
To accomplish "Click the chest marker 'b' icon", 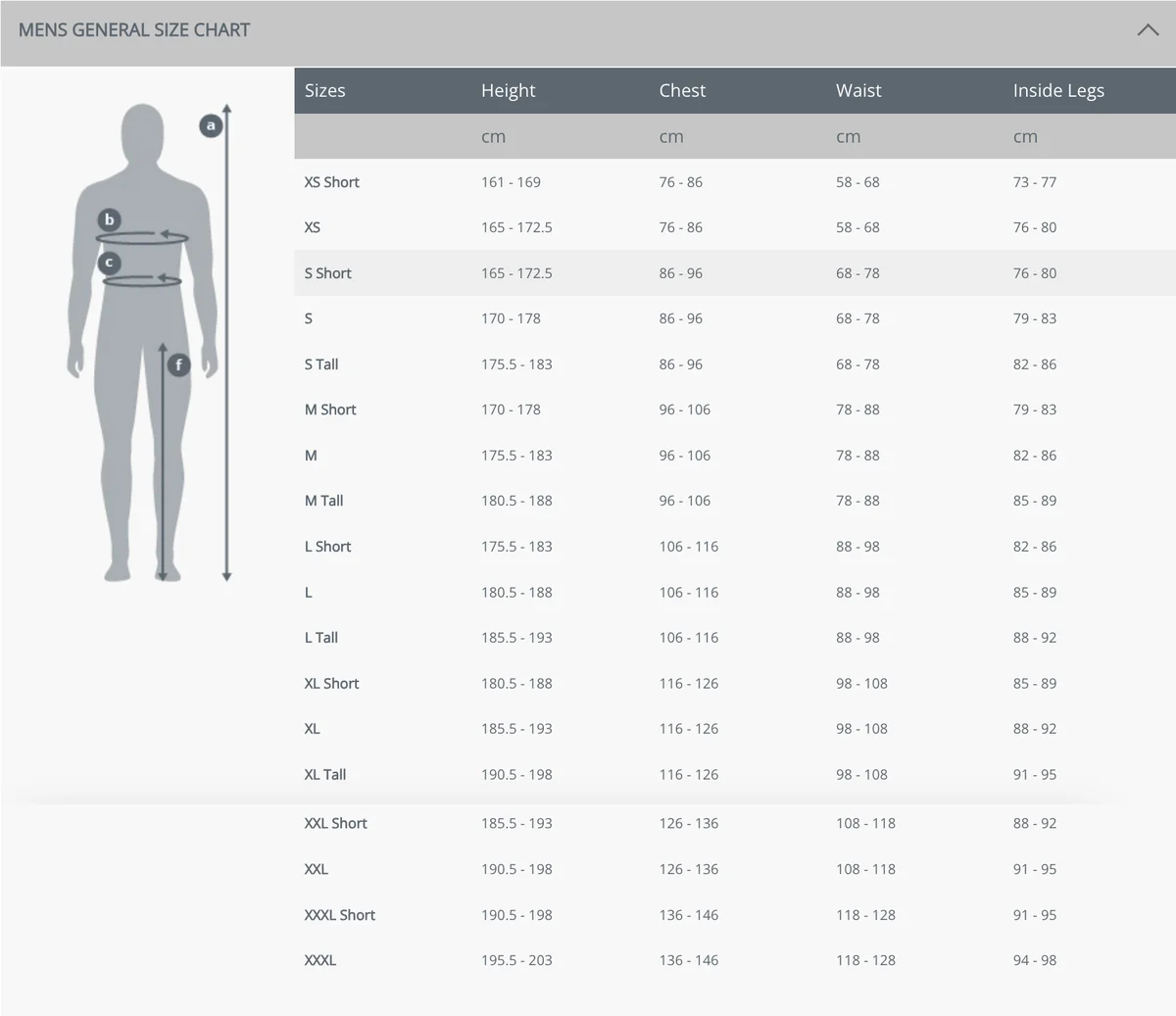I will coord(109,219).
